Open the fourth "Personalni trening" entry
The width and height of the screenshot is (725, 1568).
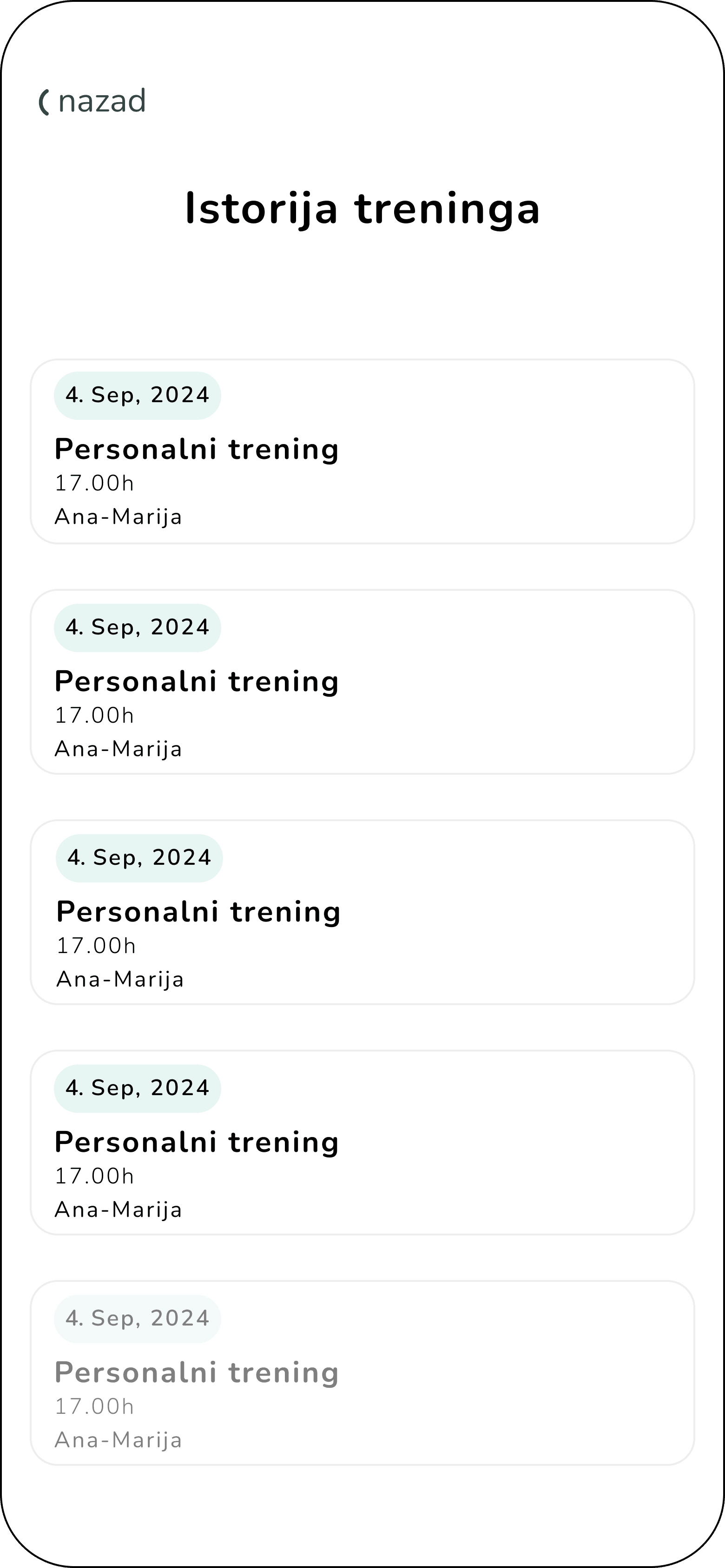click(x=197, y=1142)
